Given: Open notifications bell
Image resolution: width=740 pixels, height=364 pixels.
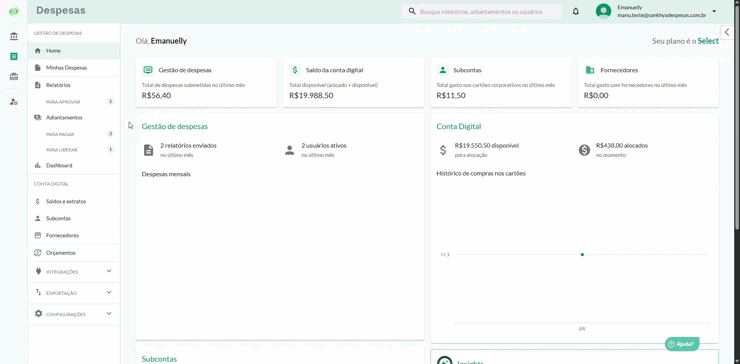Looking at the screenshot, I should click(x=576, y=11).
